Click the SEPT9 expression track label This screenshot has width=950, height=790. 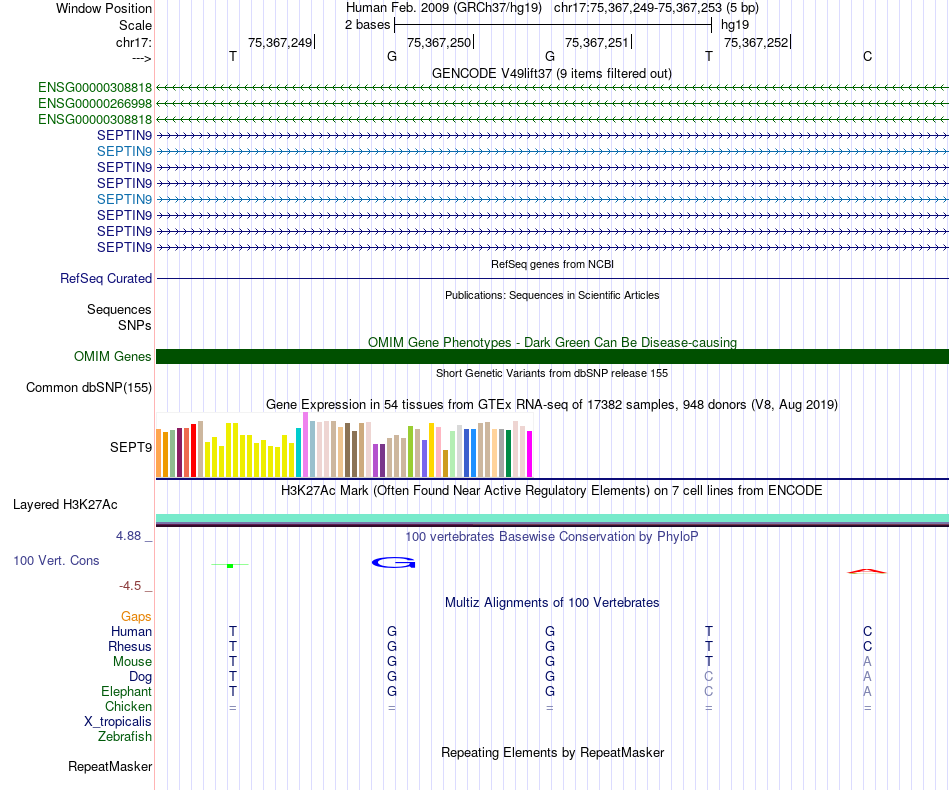130,447
